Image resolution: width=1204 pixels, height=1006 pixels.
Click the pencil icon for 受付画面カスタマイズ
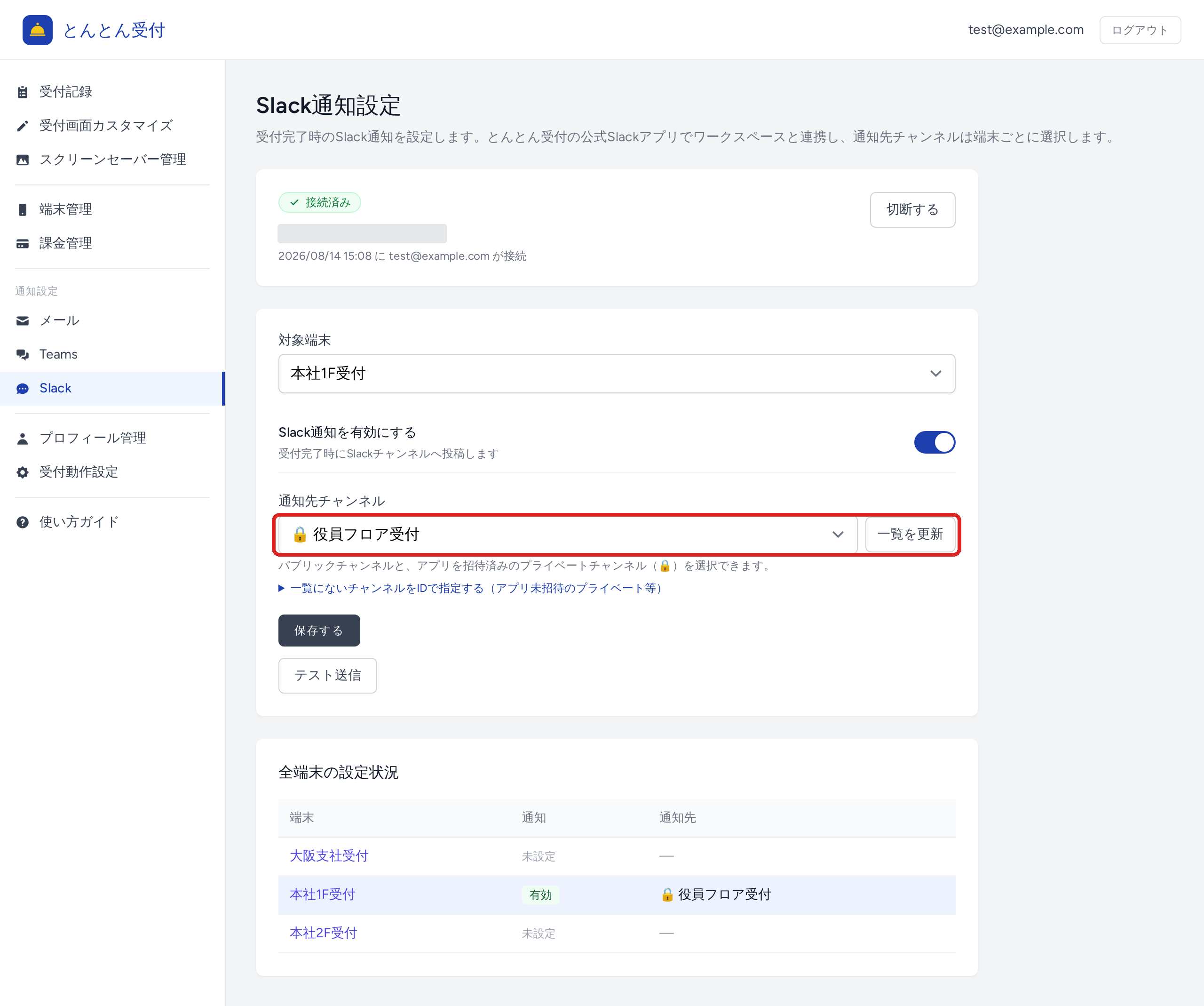[x=23, y=126]
